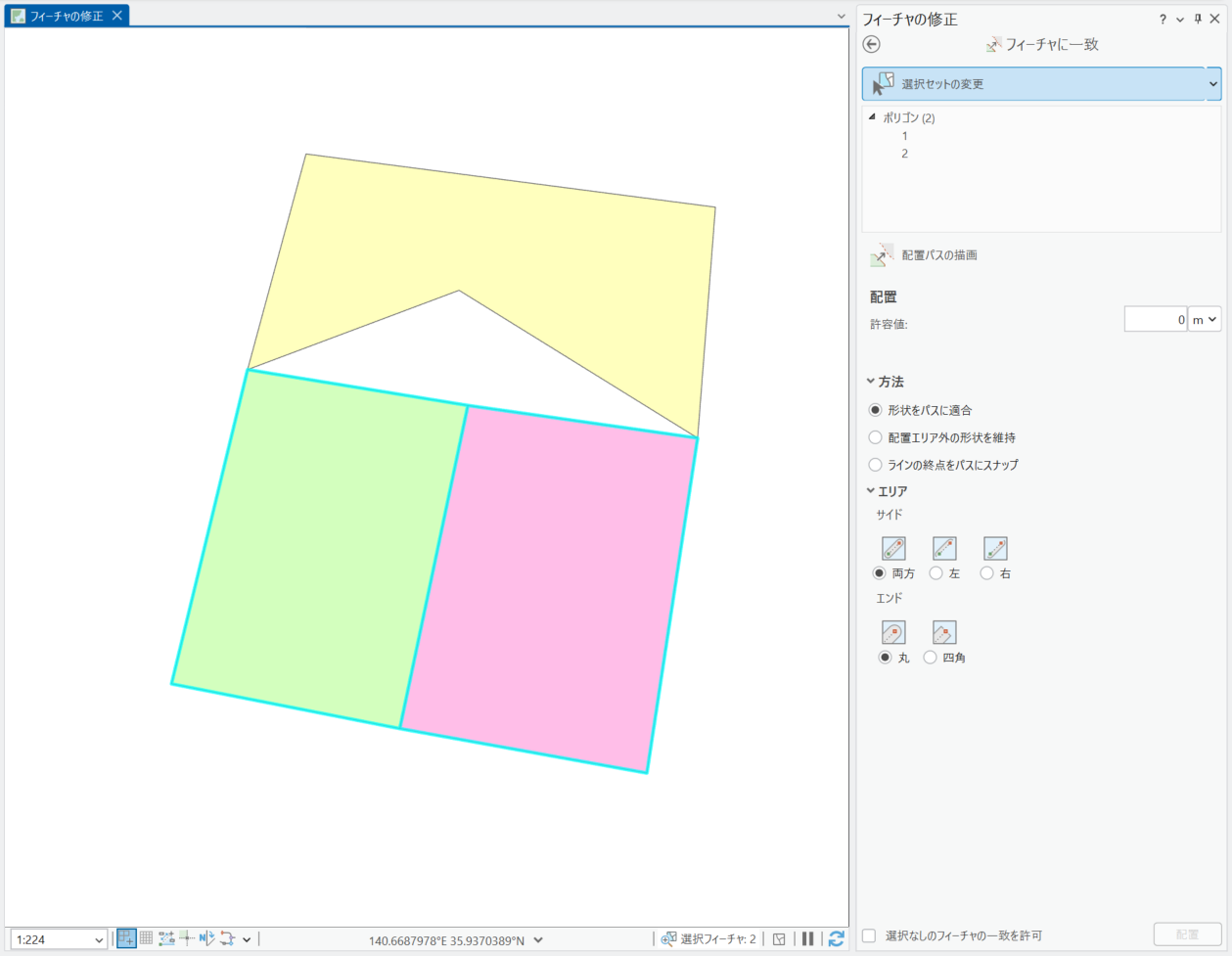This screenshot has height=956, width=1232.
Task: Click the 選択セットの変更 button
Action: tap(1032, 84)
